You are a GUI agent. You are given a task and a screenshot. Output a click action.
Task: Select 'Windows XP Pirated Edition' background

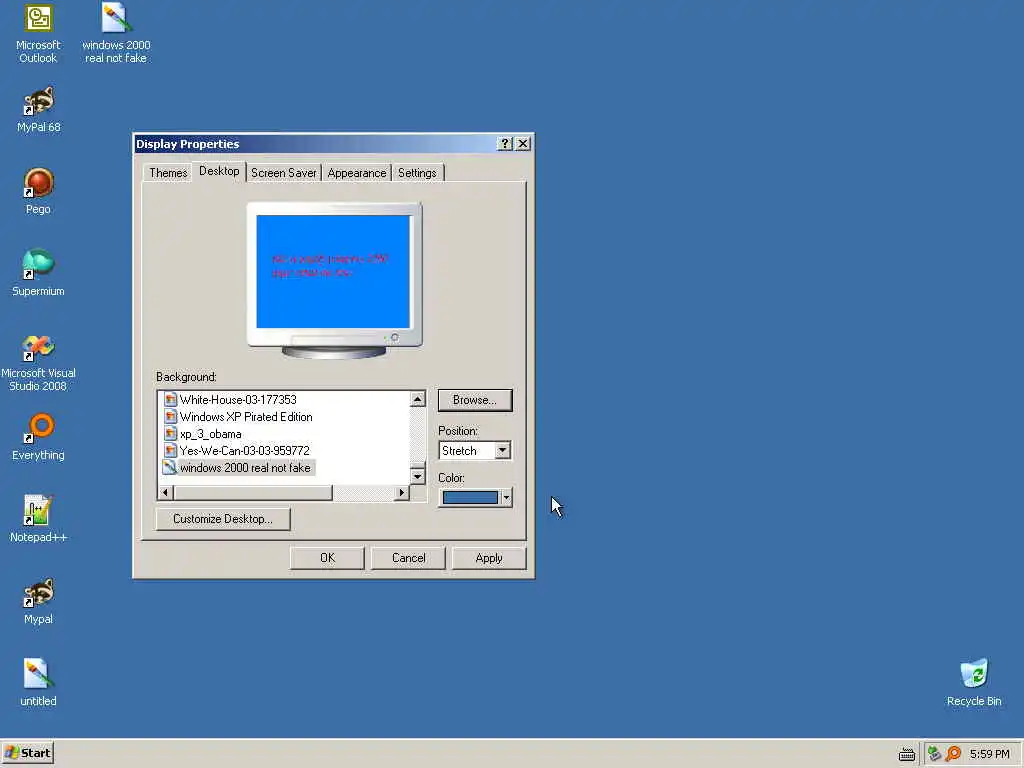246,417
